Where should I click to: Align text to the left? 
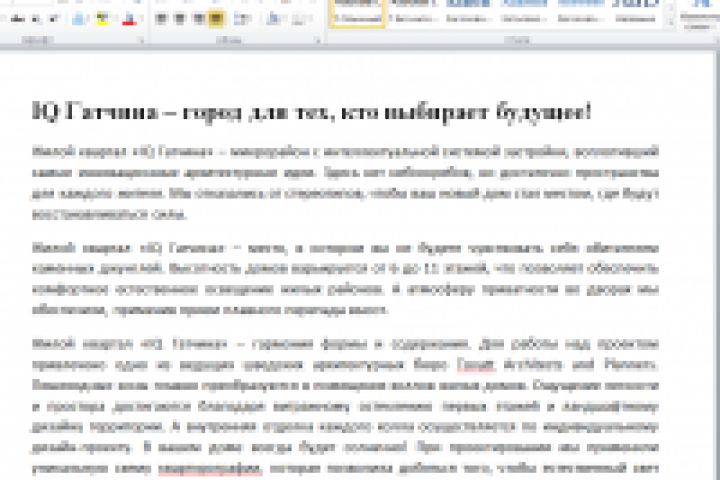click(x=161, y=19)
